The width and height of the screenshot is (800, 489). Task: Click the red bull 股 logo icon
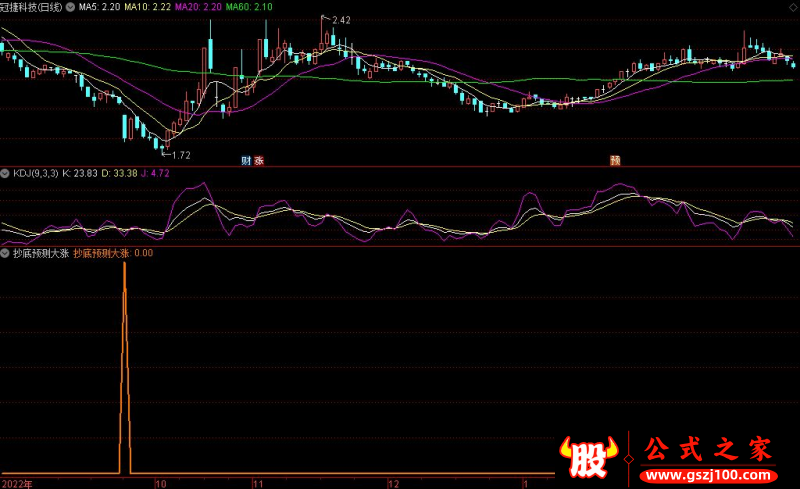coord(587,455)
